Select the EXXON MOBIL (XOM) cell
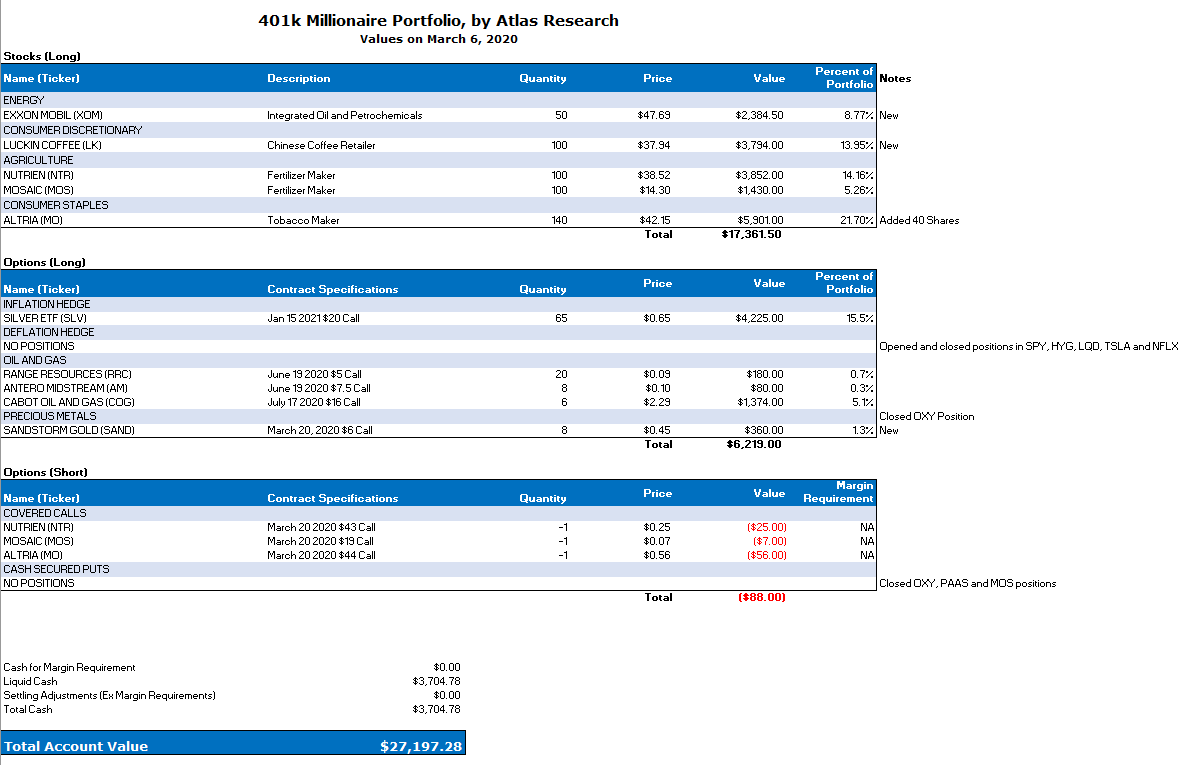Image resolution: width=1195 pixels, height=765 pixels. pyautogui.click(x=53, y=115)
